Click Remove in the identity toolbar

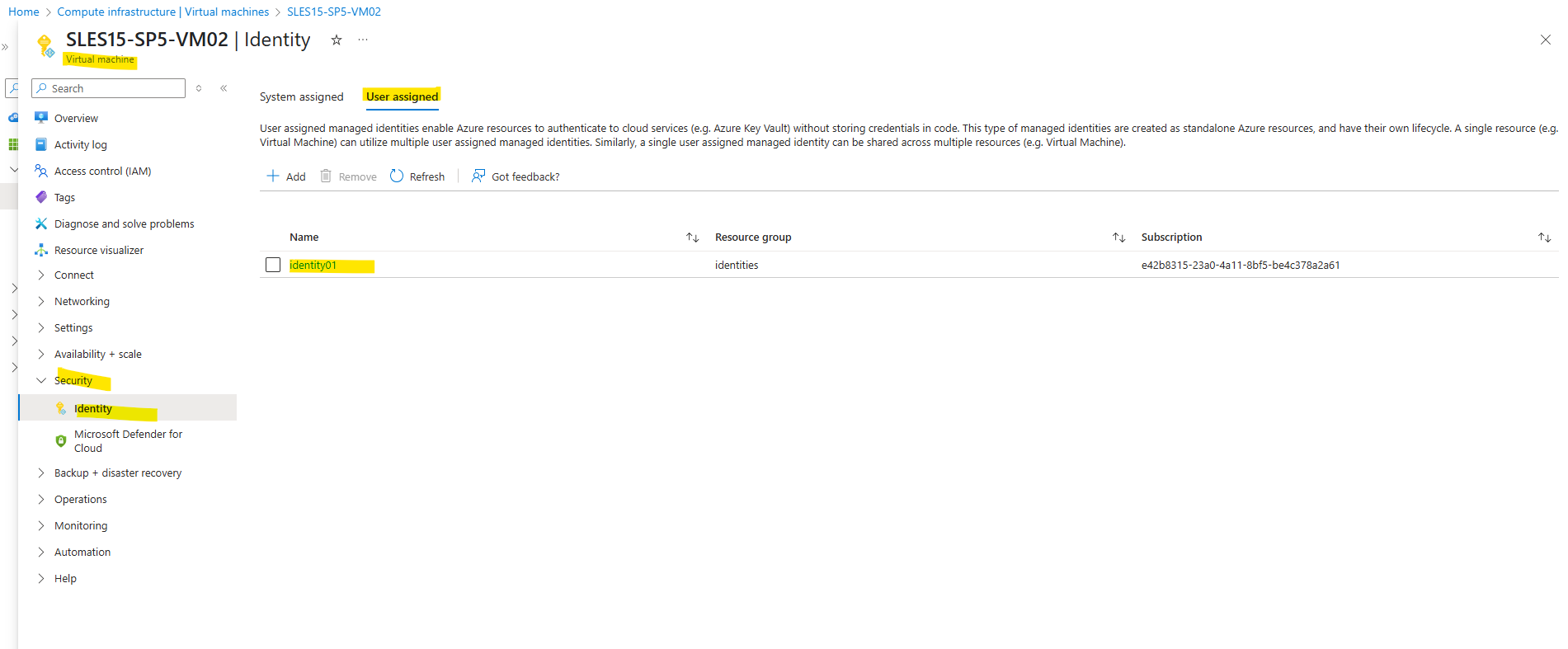[x=348, y=176]
